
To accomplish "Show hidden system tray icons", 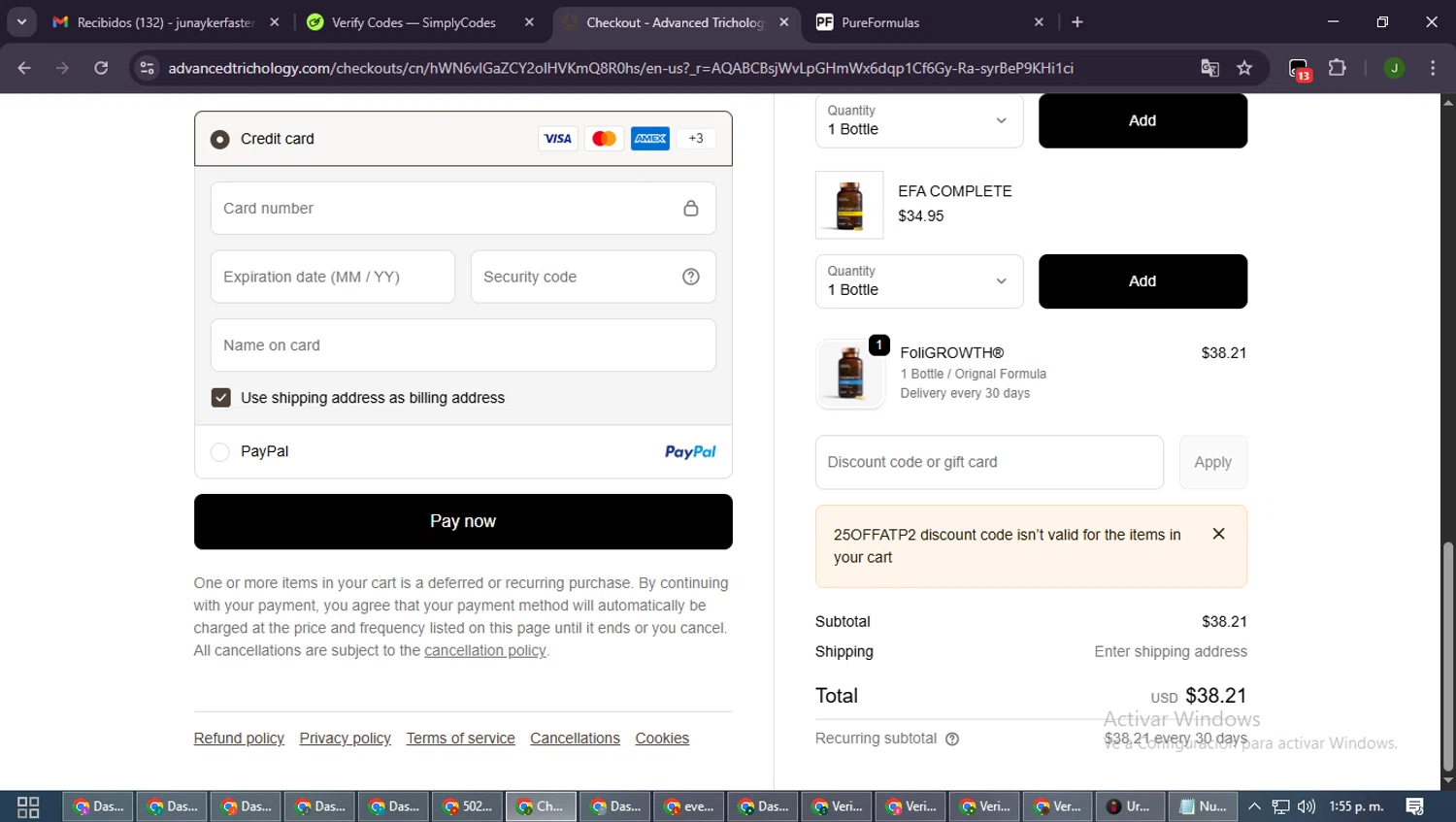I will (1254, 806).
